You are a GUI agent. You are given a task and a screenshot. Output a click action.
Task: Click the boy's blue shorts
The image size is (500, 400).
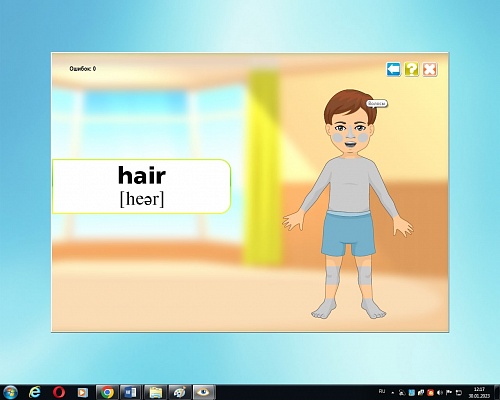[x=349, y=233]
